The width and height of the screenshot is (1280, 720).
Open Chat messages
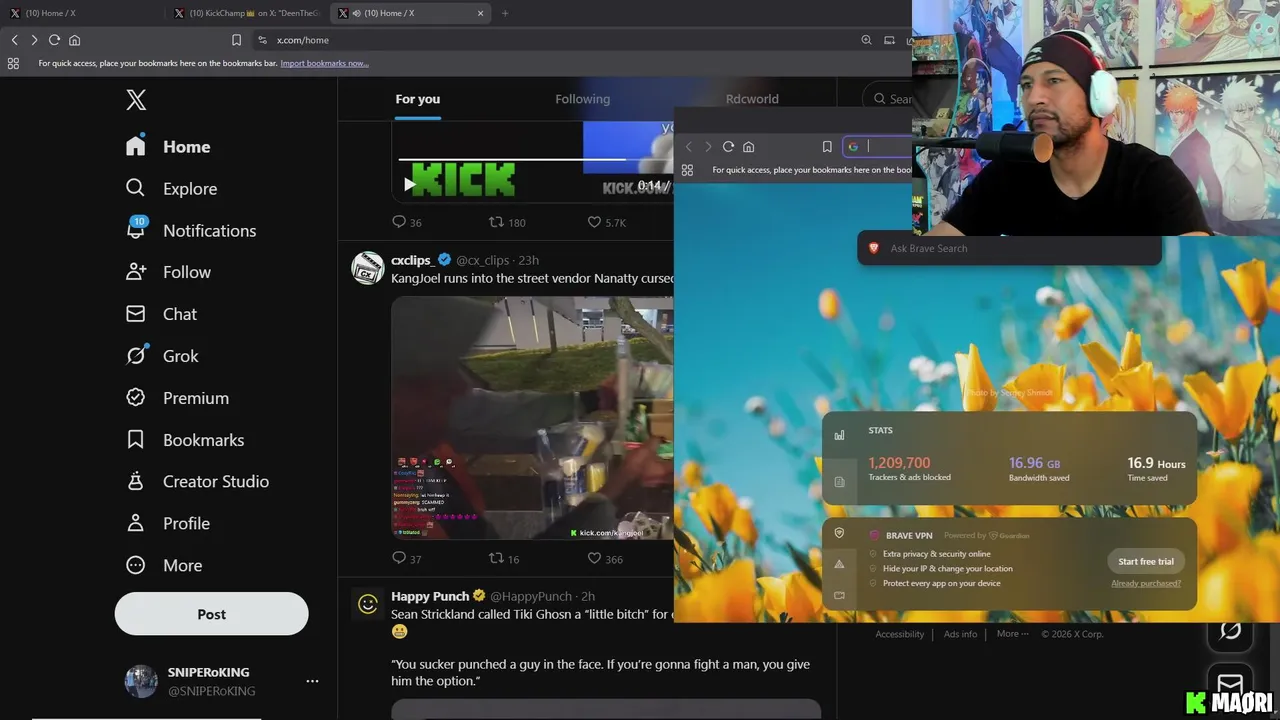(161, 314)
